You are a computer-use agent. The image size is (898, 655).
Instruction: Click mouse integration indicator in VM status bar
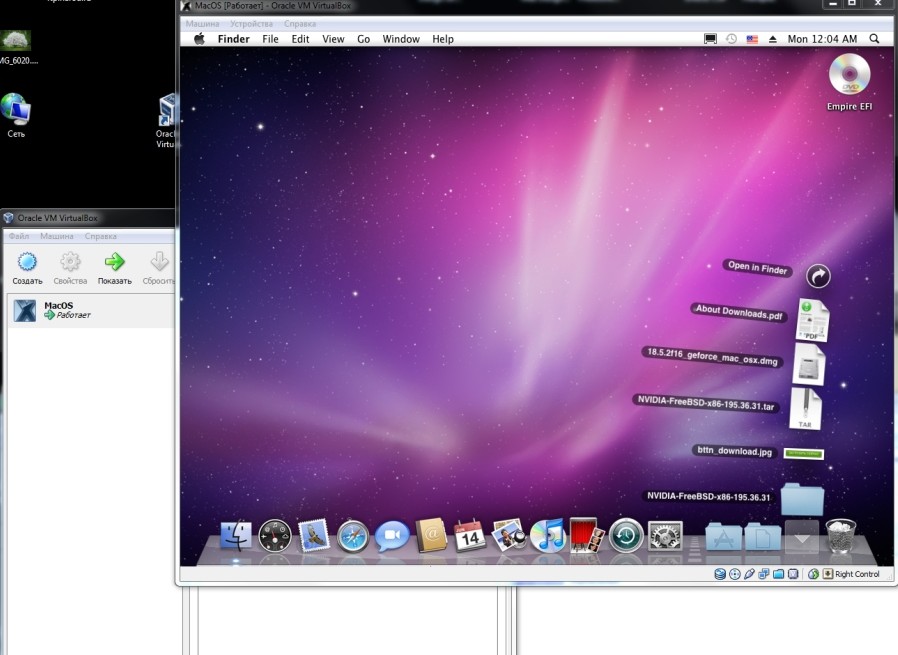pyautogui.click(x=813, y=574)
